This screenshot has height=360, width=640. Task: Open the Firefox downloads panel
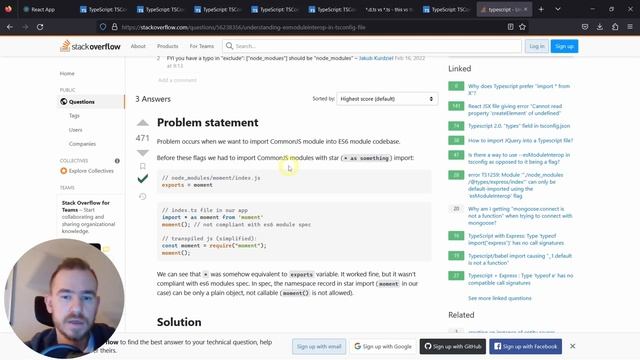[x=600, y=27]
